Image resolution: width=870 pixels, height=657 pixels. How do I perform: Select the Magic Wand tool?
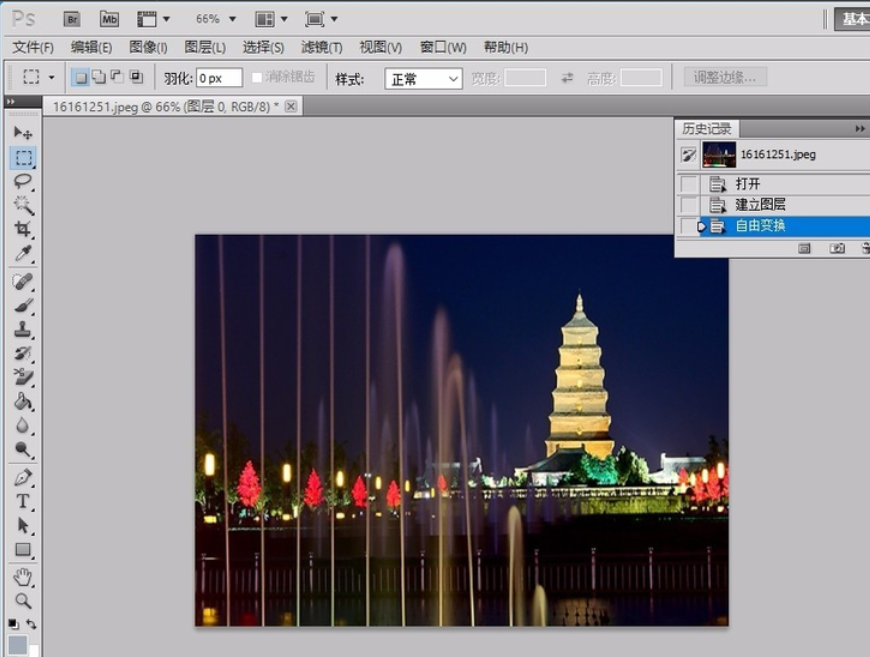(23, 205)
